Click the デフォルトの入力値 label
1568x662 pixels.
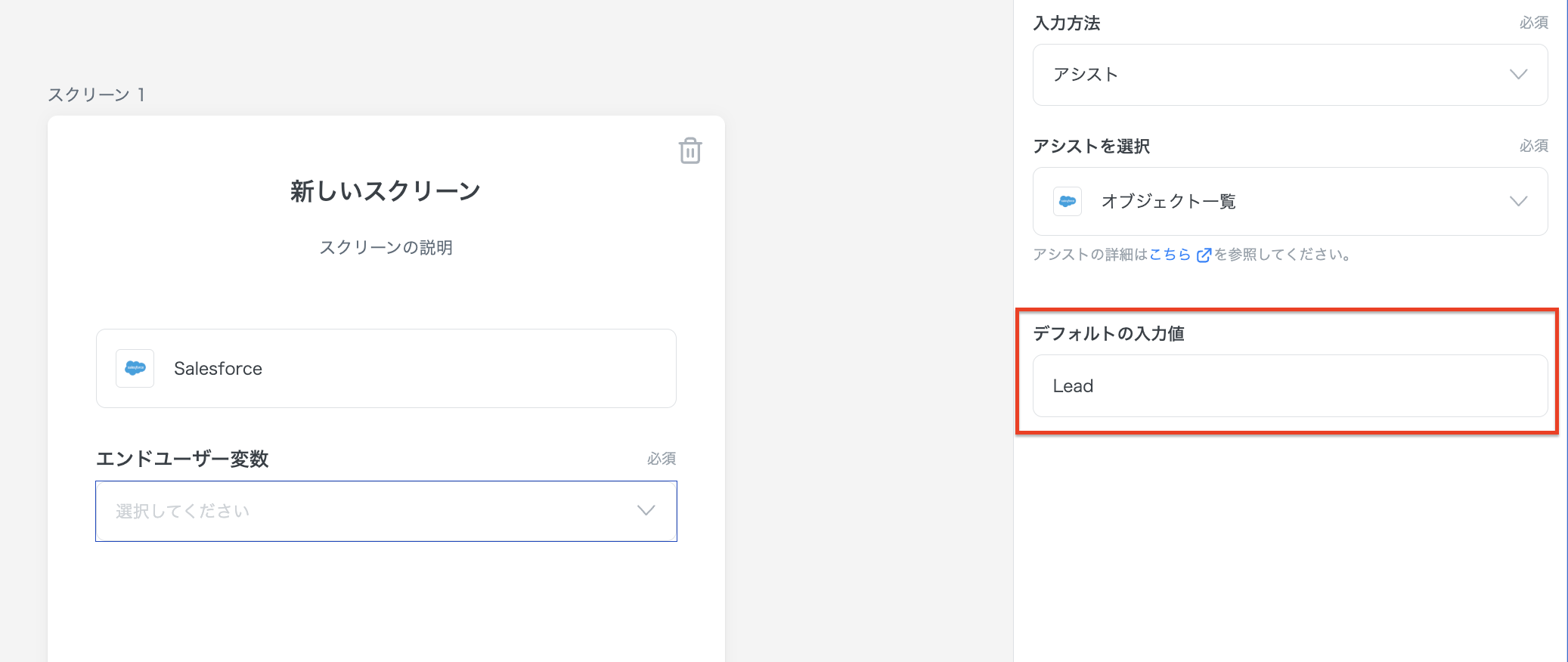pyautogui.click(x=1108, y=333)
